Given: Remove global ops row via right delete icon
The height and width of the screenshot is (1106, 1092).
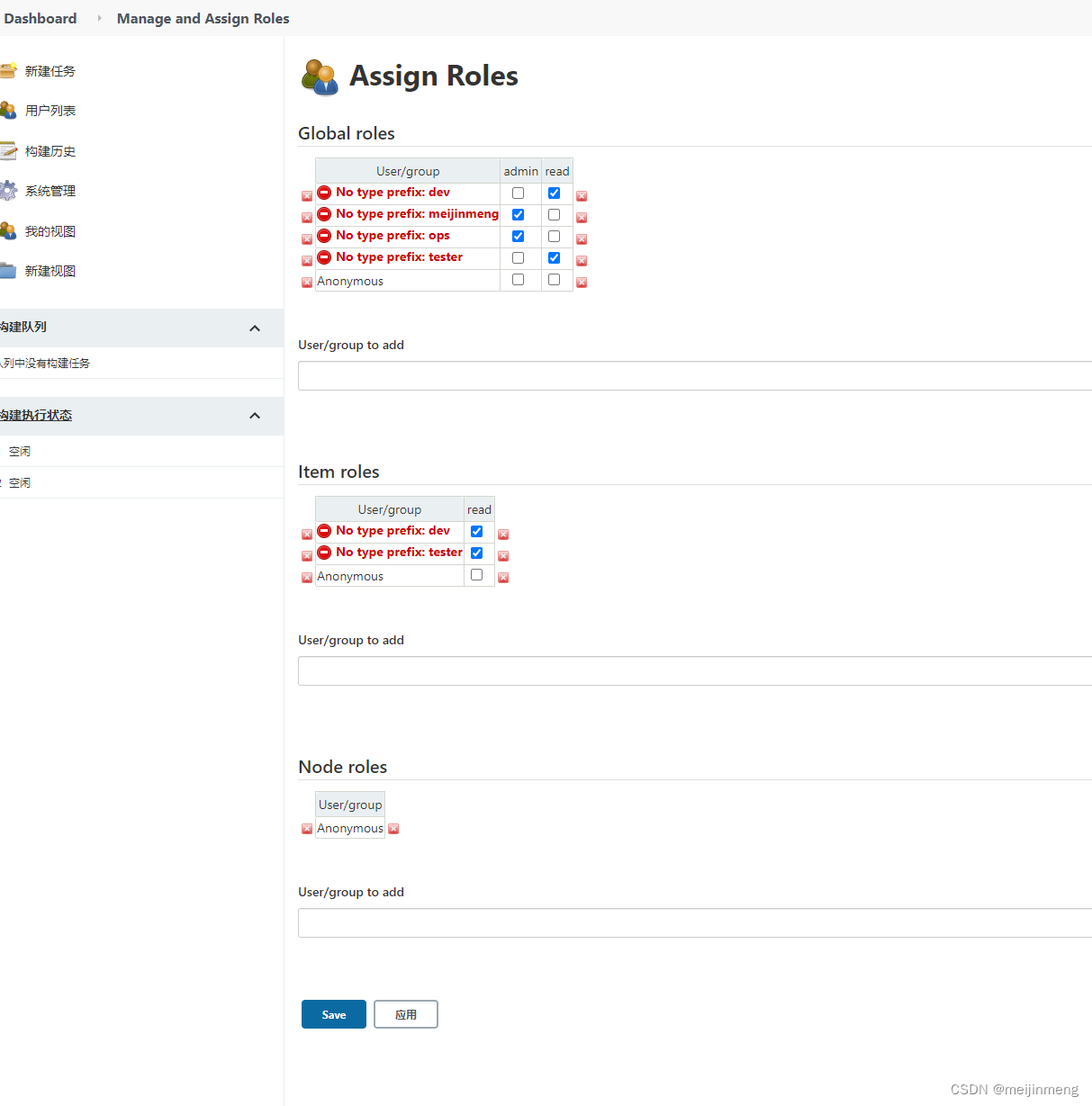Looking at the screenshot, I should click(582, 238).
